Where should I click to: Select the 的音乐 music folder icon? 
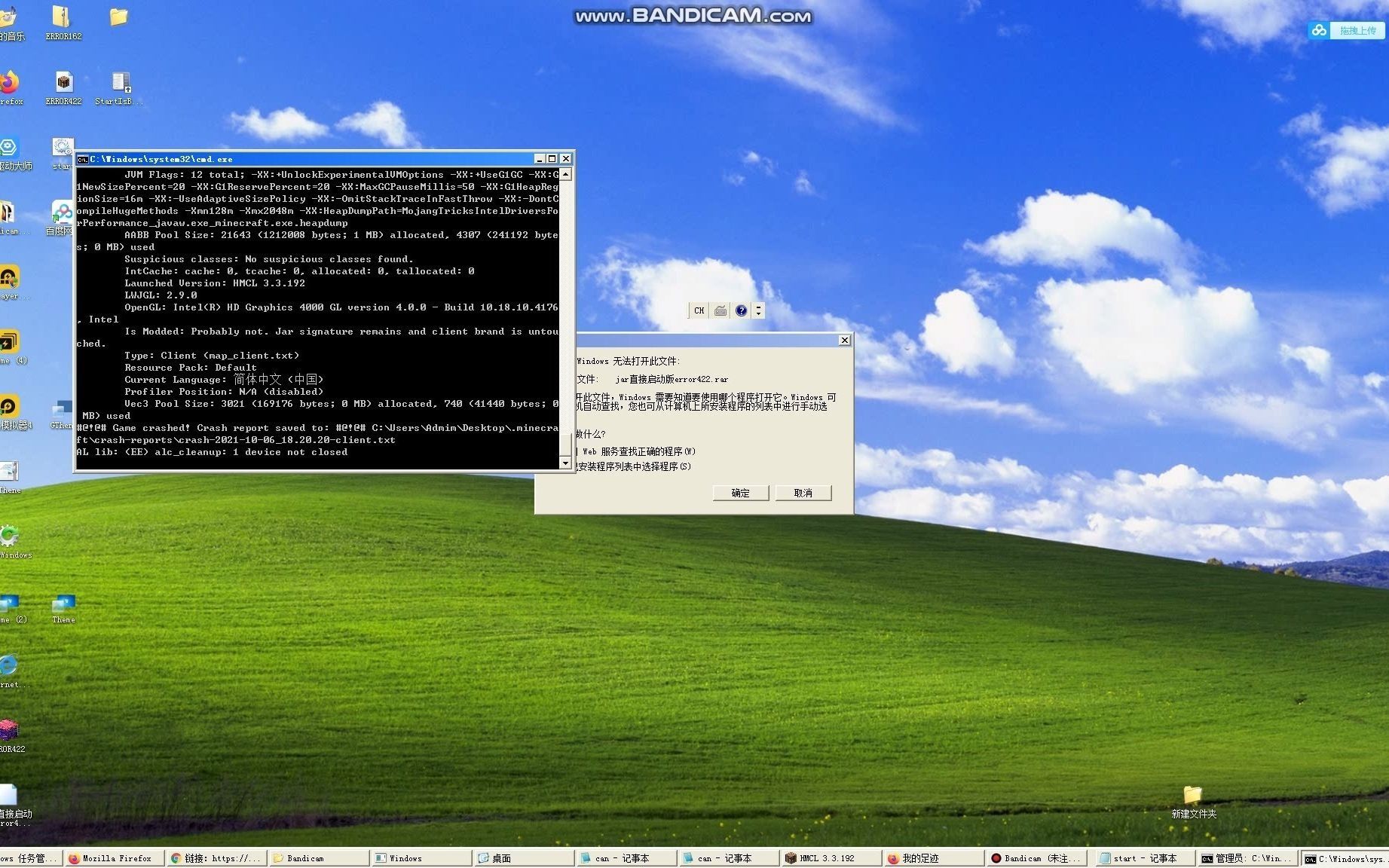pyautogui.click(x=11, y=23)
